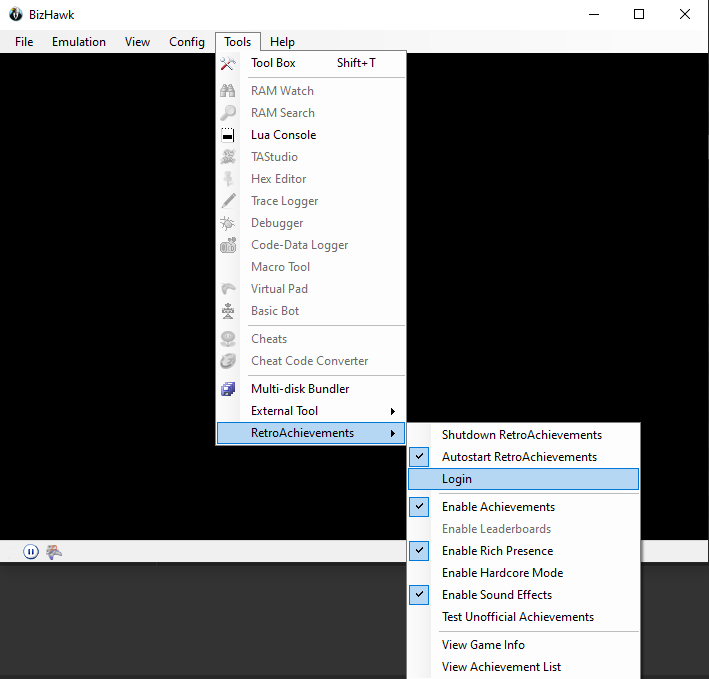Click the Debugger bug icon
Screen dimensions: 709x679
[228, 223]
